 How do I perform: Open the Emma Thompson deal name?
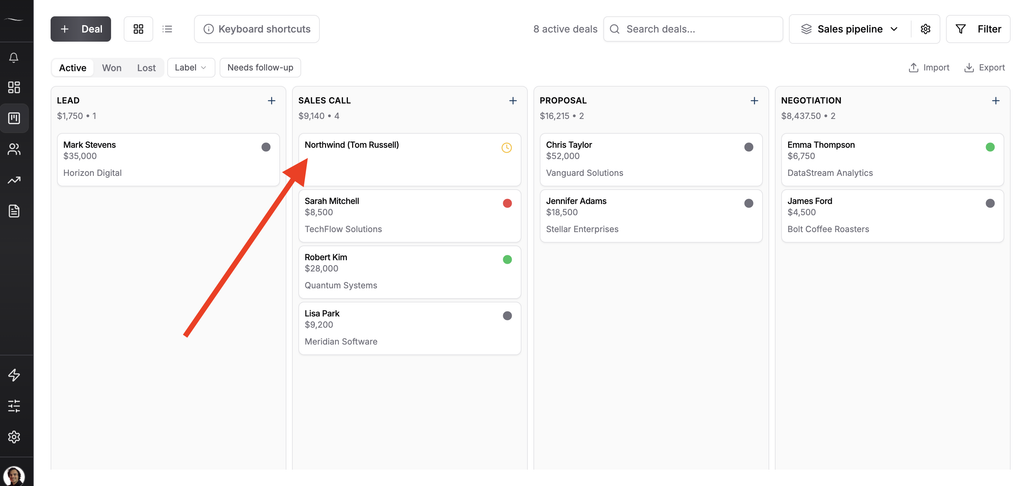(x=821, y=145)
